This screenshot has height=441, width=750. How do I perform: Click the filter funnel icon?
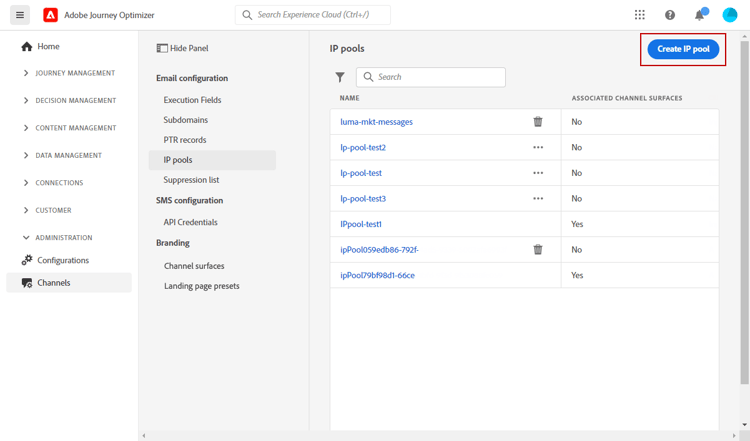[340, 77]
